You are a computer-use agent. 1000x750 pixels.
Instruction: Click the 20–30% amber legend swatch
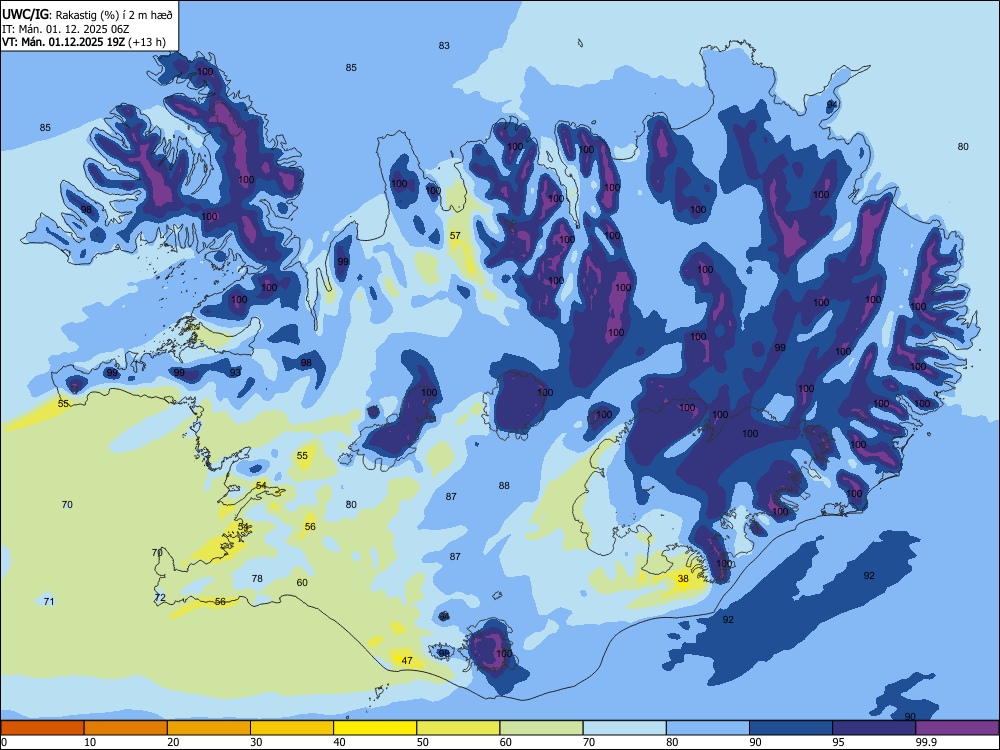[209, 728]
